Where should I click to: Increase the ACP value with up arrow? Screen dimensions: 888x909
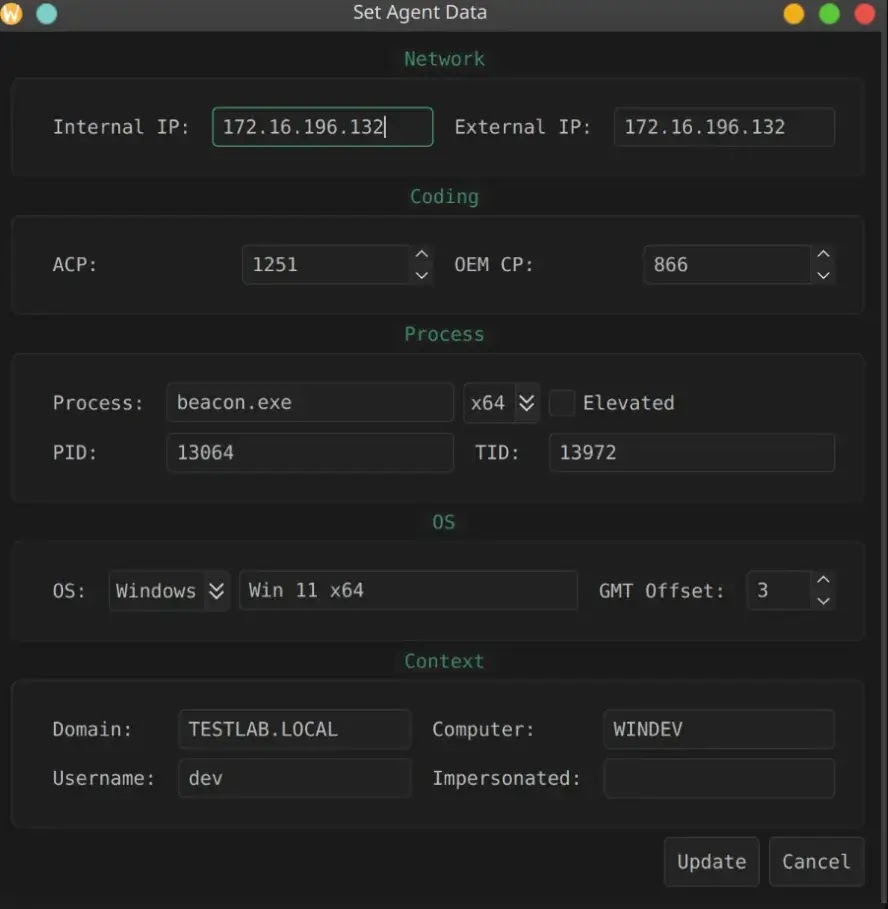pyautogui.click(x=422, y=255)
